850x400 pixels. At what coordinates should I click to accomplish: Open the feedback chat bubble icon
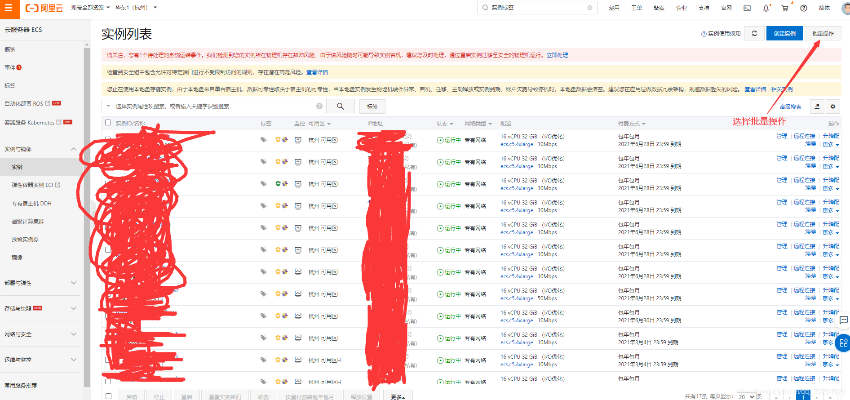coord(843,320)
